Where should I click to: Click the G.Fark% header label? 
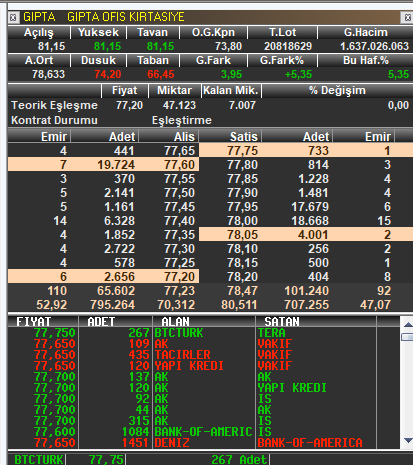[282, 60]
